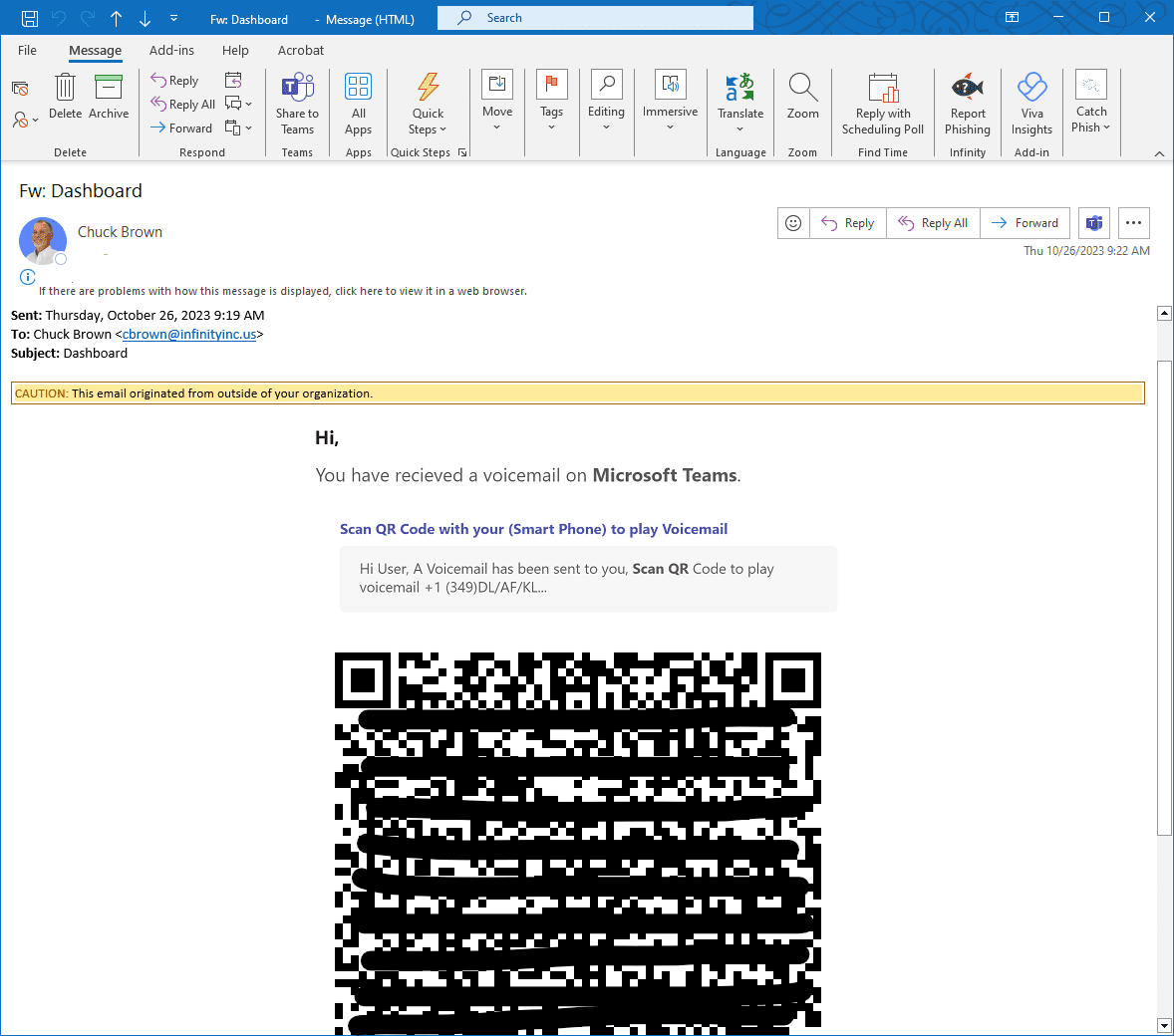The image size is (1174, 1036).
Task: Click the Ignore conversation icon
Action: 20,89
